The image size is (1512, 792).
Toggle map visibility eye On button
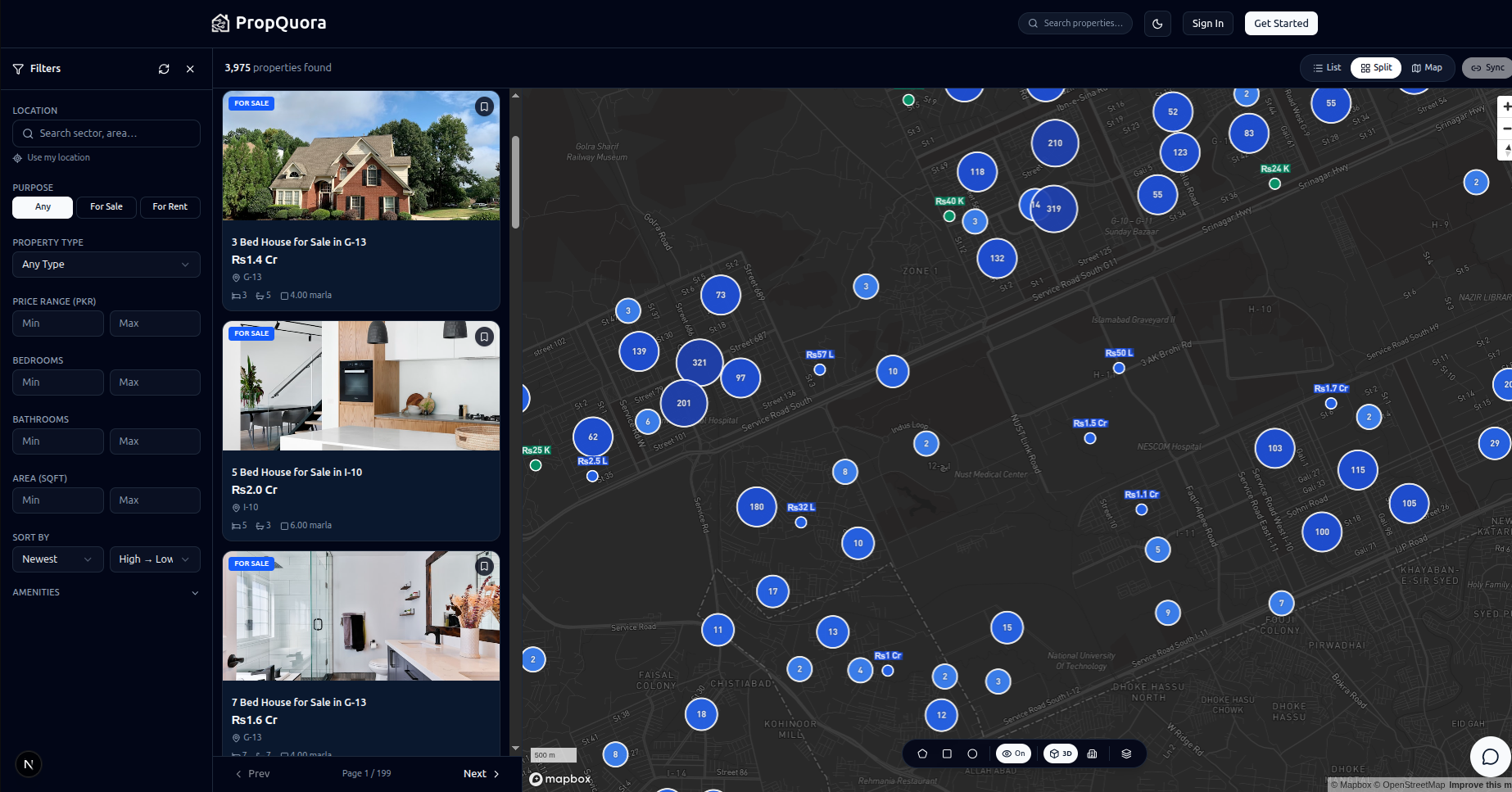tap(1013, 754)
